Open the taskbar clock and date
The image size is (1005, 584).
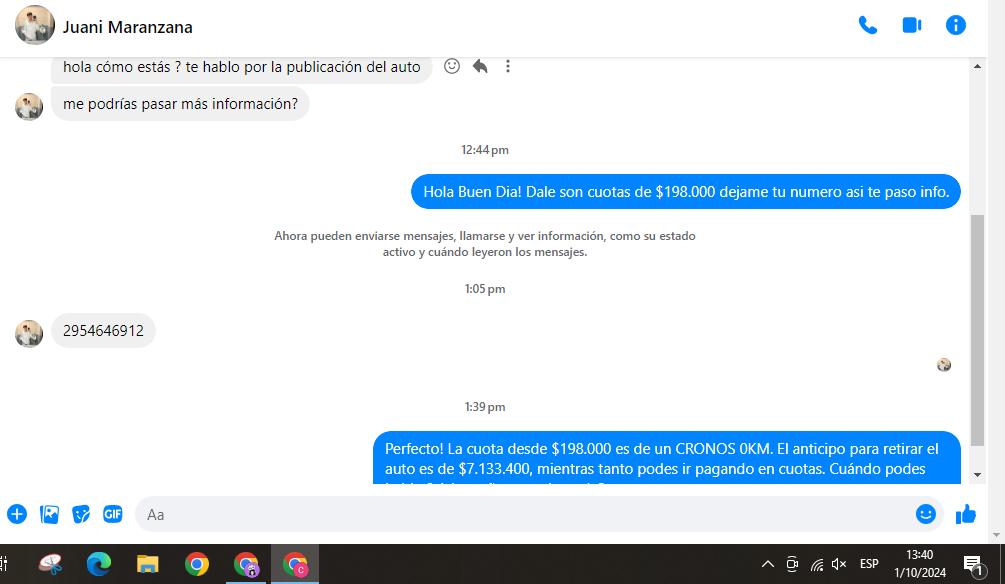pyautogui.click(x=920, y=564)
